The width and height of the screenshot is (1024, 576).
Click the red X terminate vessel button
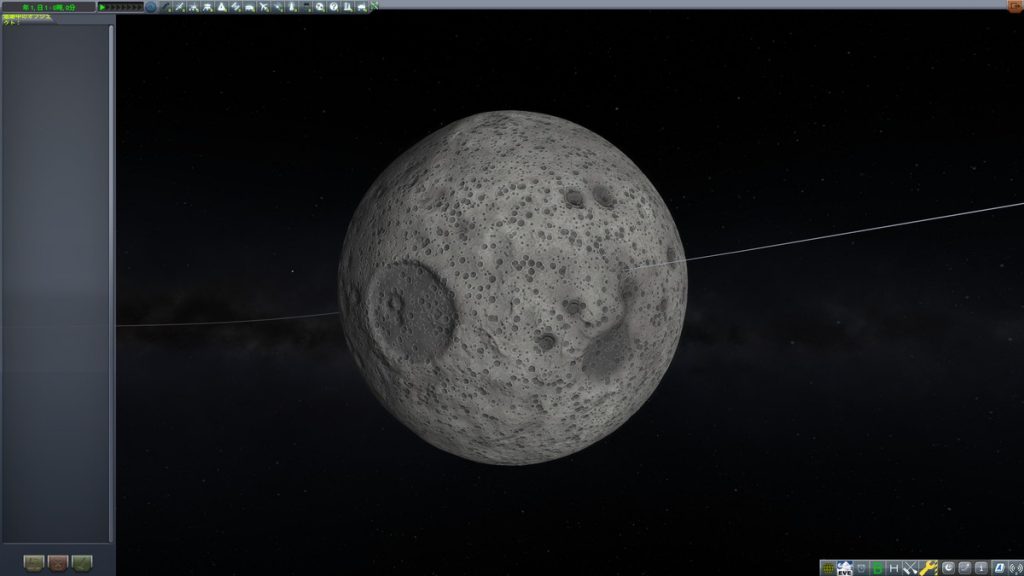click(58, 562)
